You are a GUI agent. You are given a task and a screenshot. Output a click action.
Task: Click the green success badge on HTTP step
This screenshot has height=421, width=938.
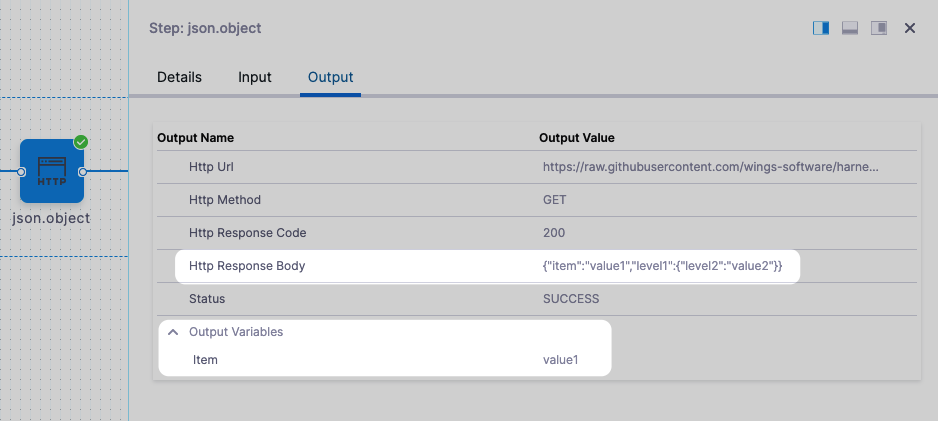pyautogui.click(x=81, y=142)
